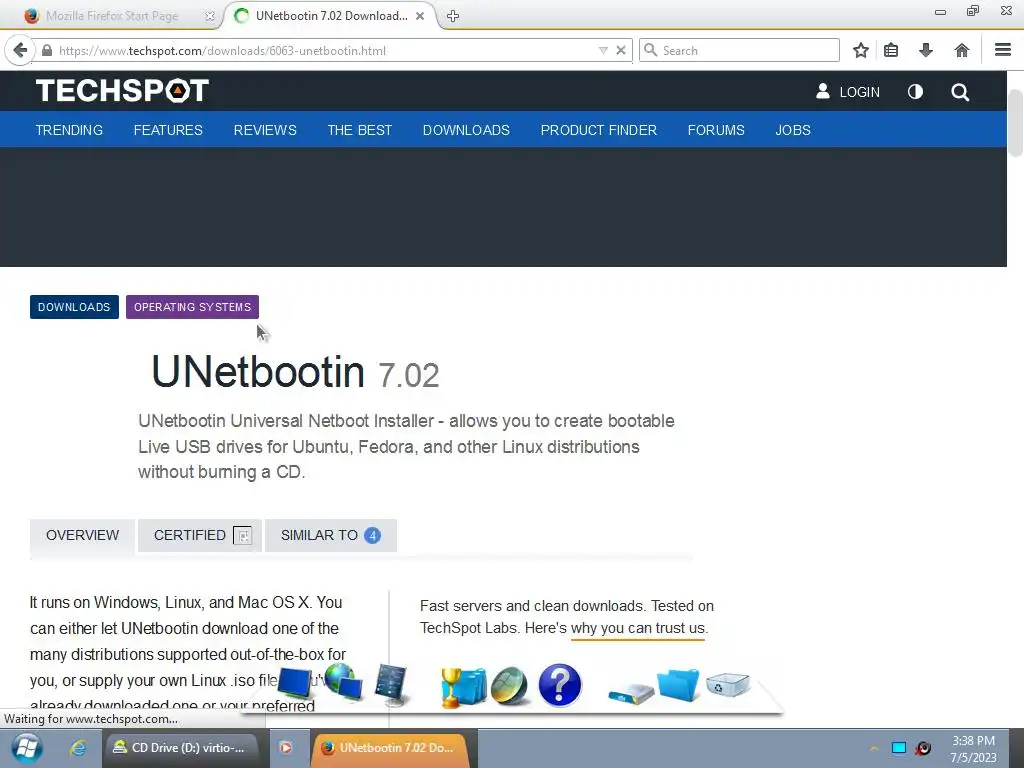The width and height of the screenshot is (1024, 768).
Task: Click the blue DOWNLOADS breadcrumb tag
Action: click(74, 307)
